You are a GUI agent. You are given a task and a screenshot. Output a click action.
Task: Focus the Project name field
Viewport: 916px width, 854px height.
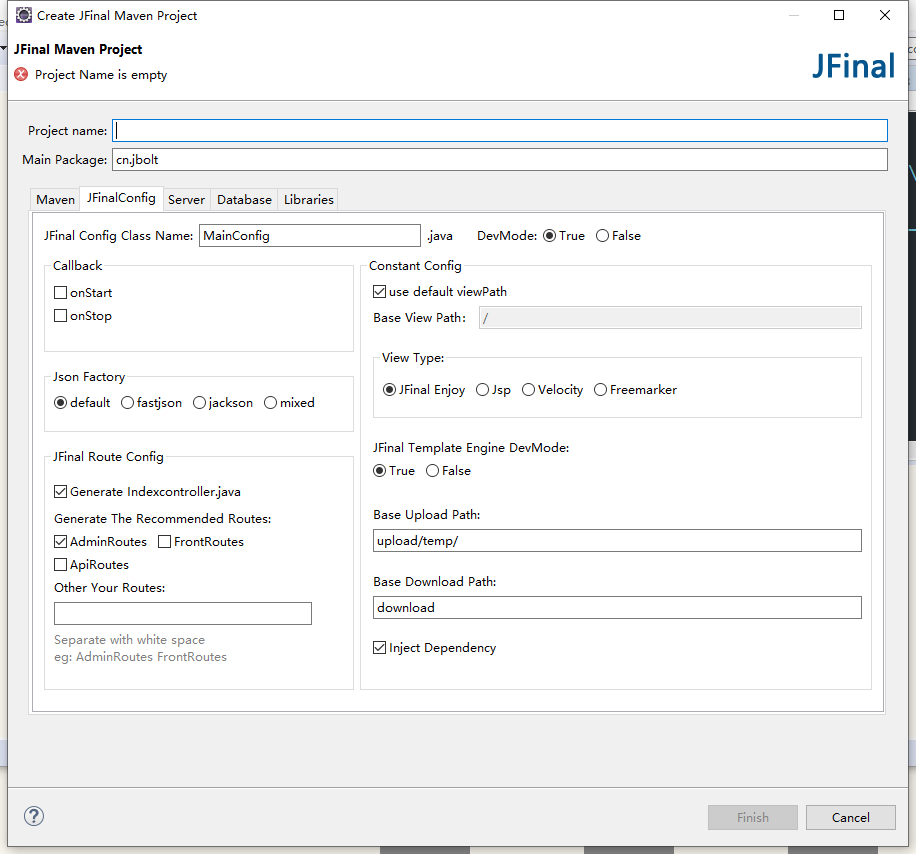[500, 130]
